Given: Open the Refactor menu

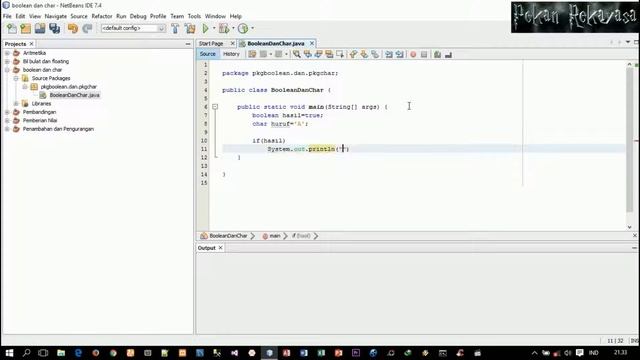Looking at the screenshot, I should click(102, 16).
